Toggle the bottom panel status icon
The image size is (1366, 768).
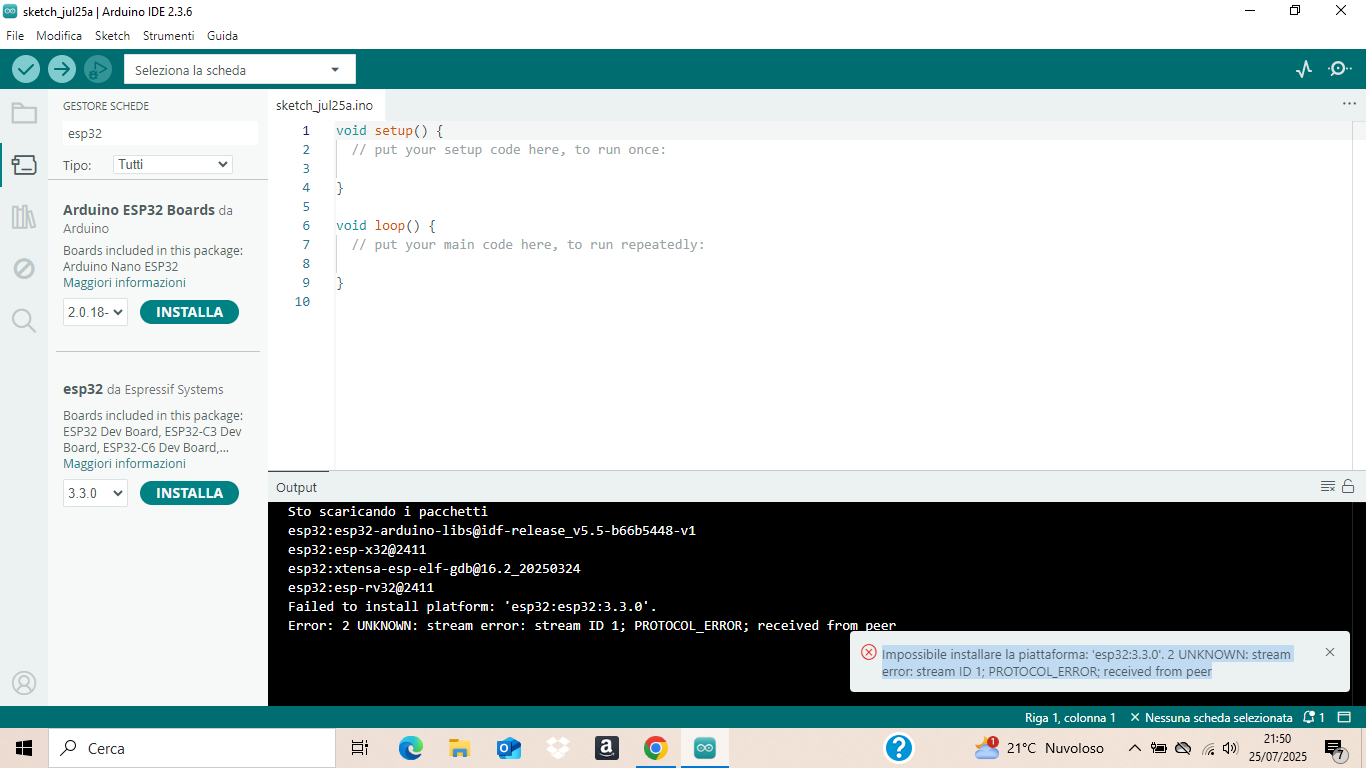point(1345,718)
